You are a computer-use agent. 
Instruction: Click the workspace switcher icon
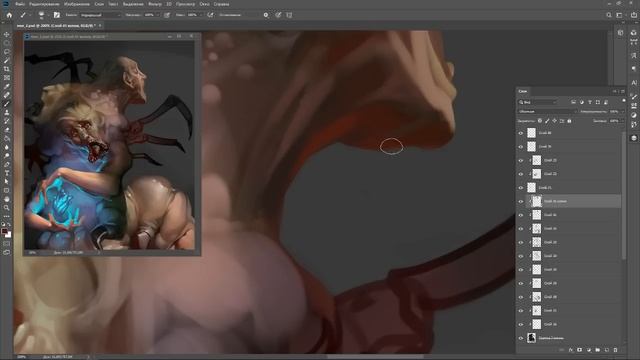[x=619, y=15]
